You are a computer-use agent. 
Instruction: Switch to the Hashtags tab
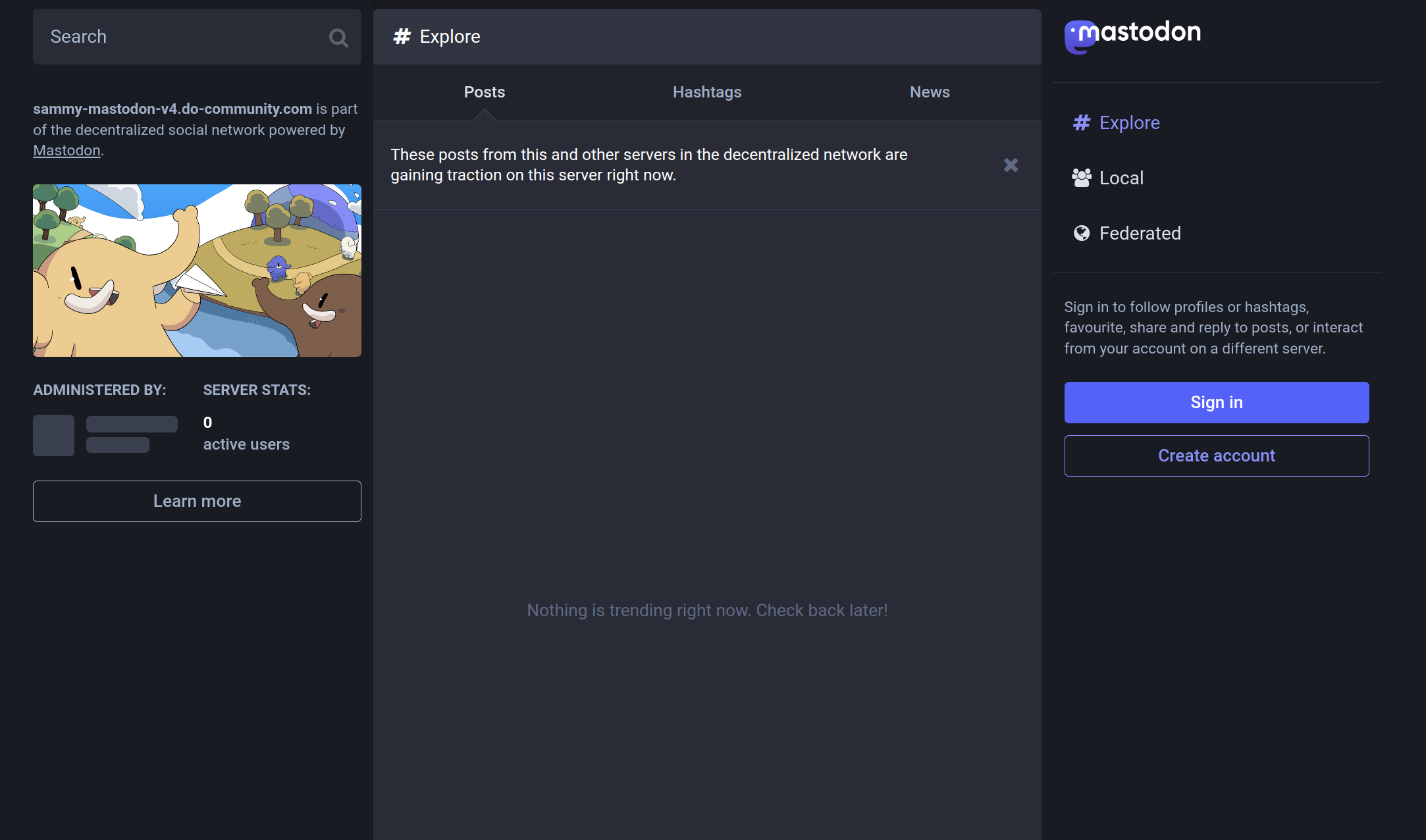tap(707, 92)
